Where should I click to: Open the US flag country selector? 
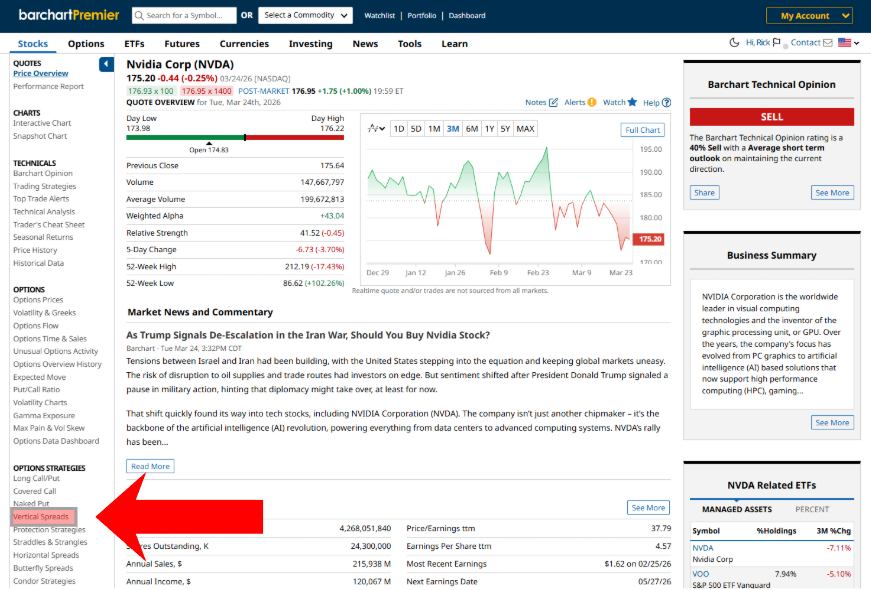pyautogui.click(x=849, y=43)
